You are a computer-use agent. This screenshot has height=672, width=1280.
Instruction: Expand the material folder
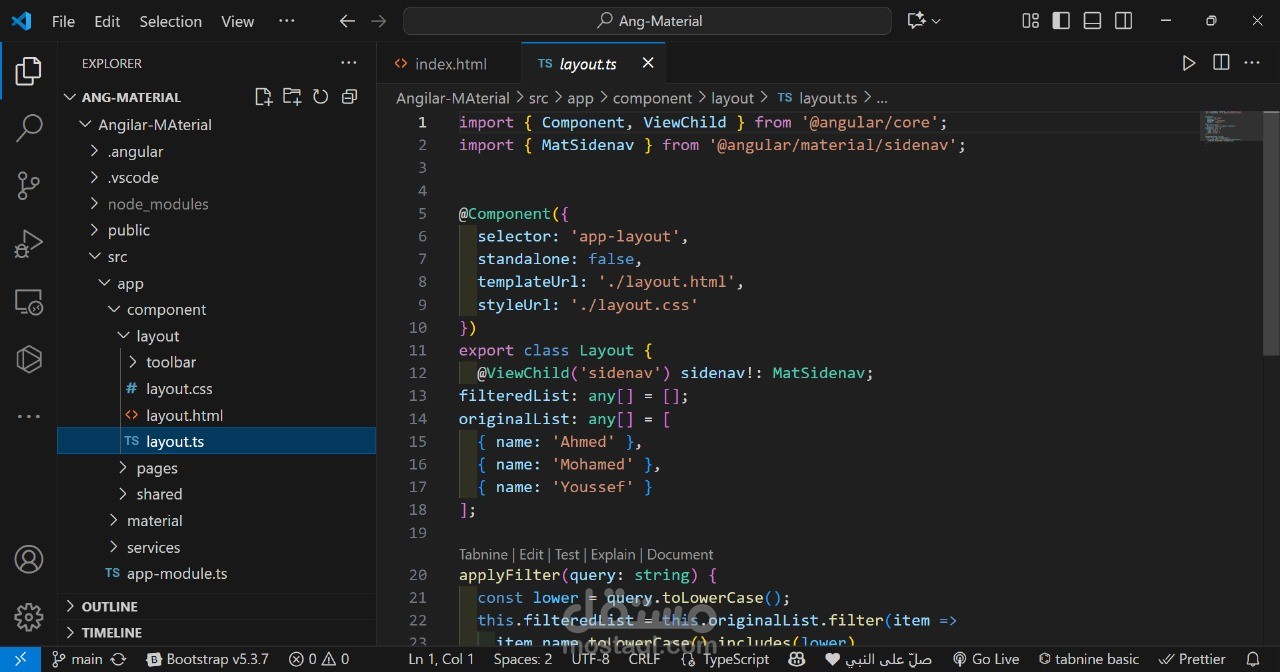click(x=217, y=521)
